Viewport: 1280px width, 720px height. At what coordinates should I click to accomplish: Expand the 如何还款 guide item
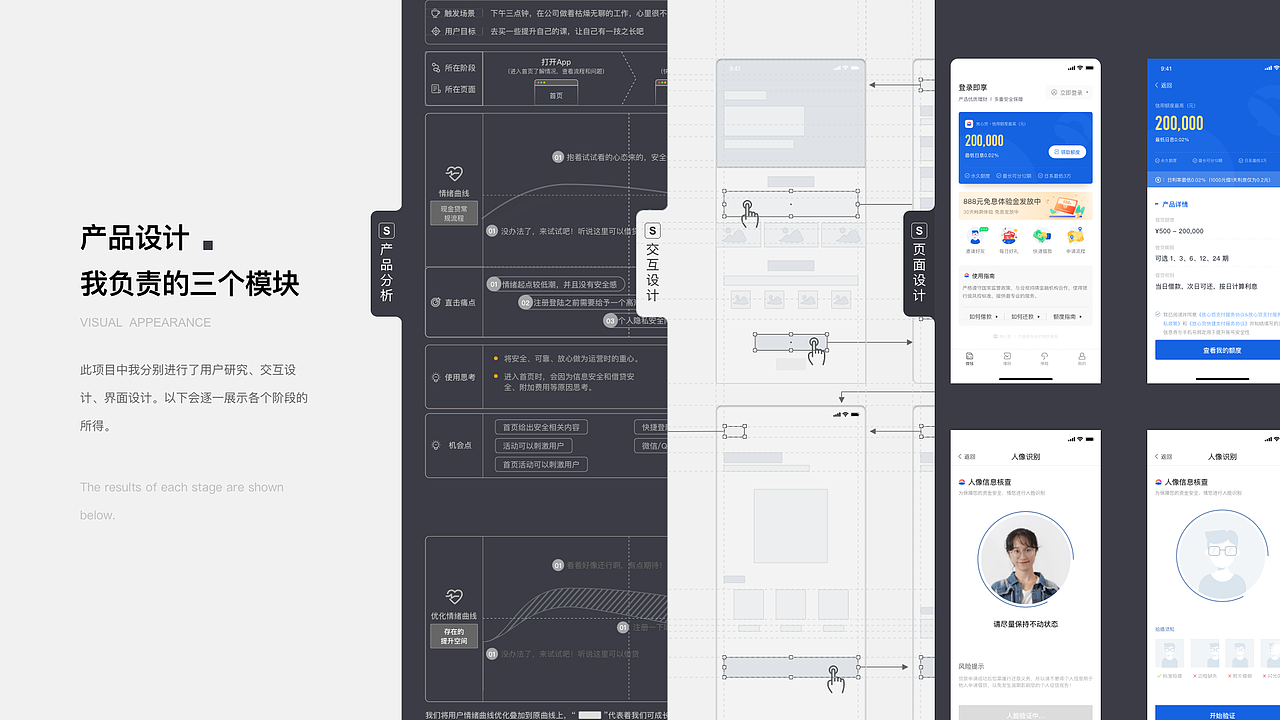coord(1024,316)
